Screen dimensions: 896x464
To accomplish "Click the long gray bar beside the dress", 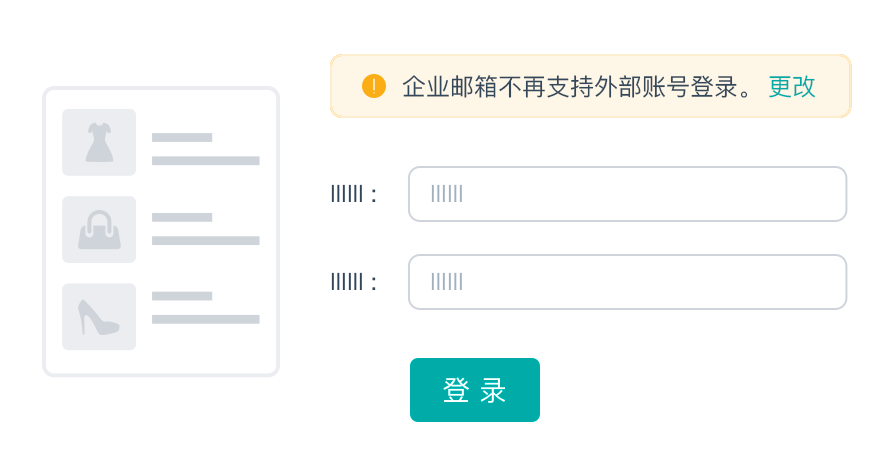I will coord(206,161).
